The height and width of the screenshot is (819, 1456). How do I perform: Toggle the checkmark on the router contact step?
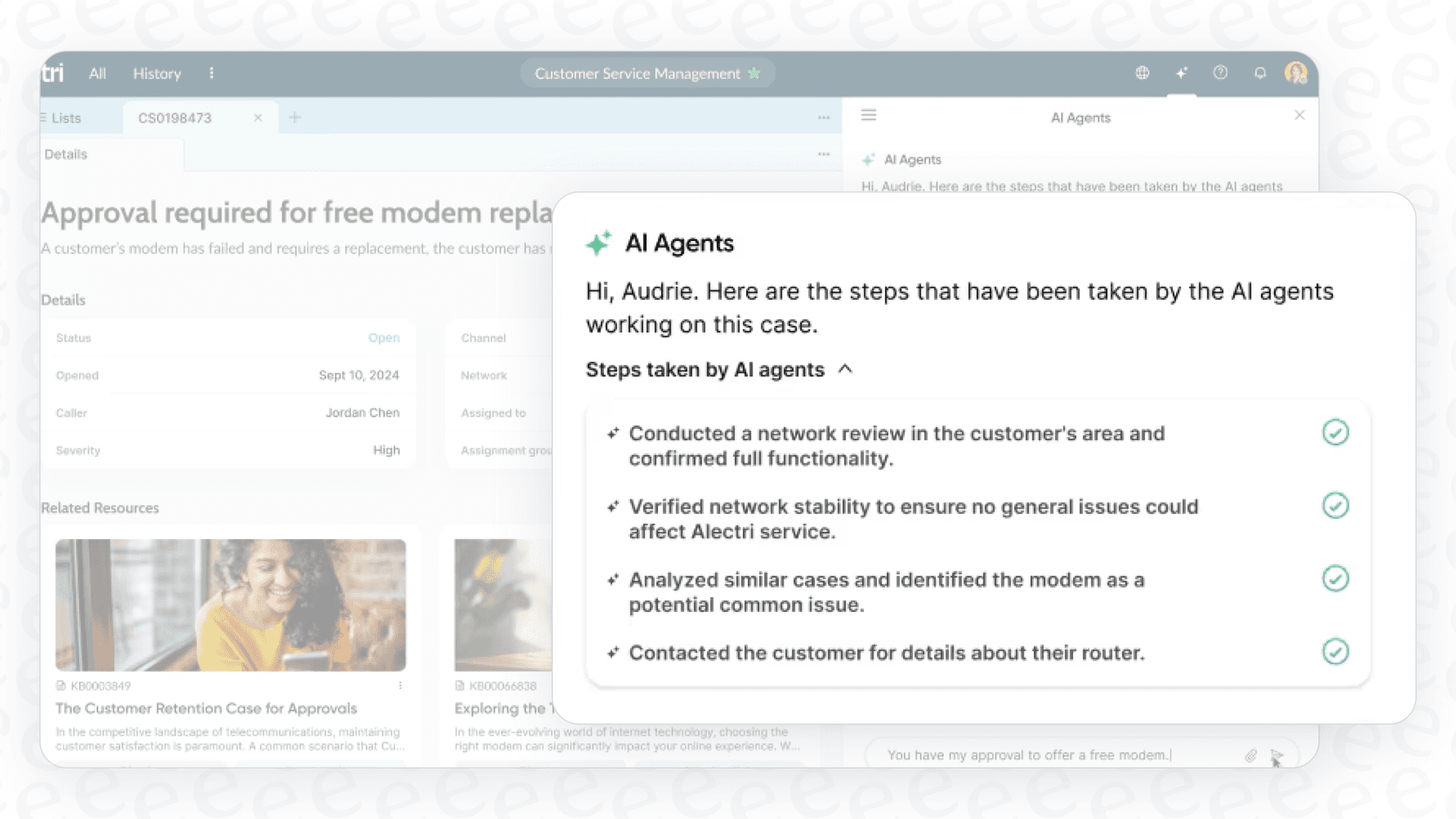1336,652
